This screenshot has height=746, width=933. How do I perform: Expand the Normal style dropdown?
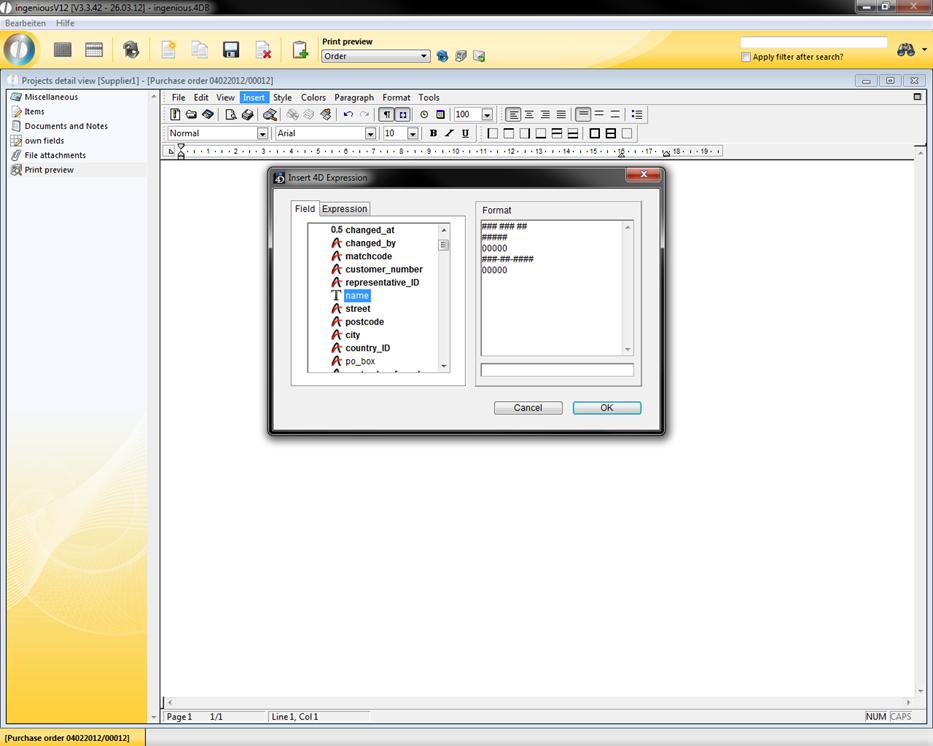click(x=263, y=134)
